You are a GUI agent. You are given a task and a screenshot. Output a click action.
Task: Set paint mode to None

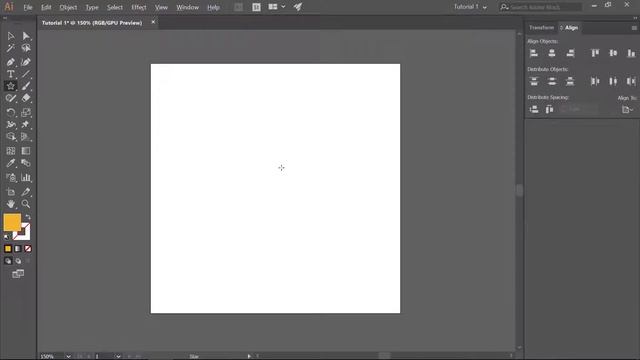[x=28, y=249]
